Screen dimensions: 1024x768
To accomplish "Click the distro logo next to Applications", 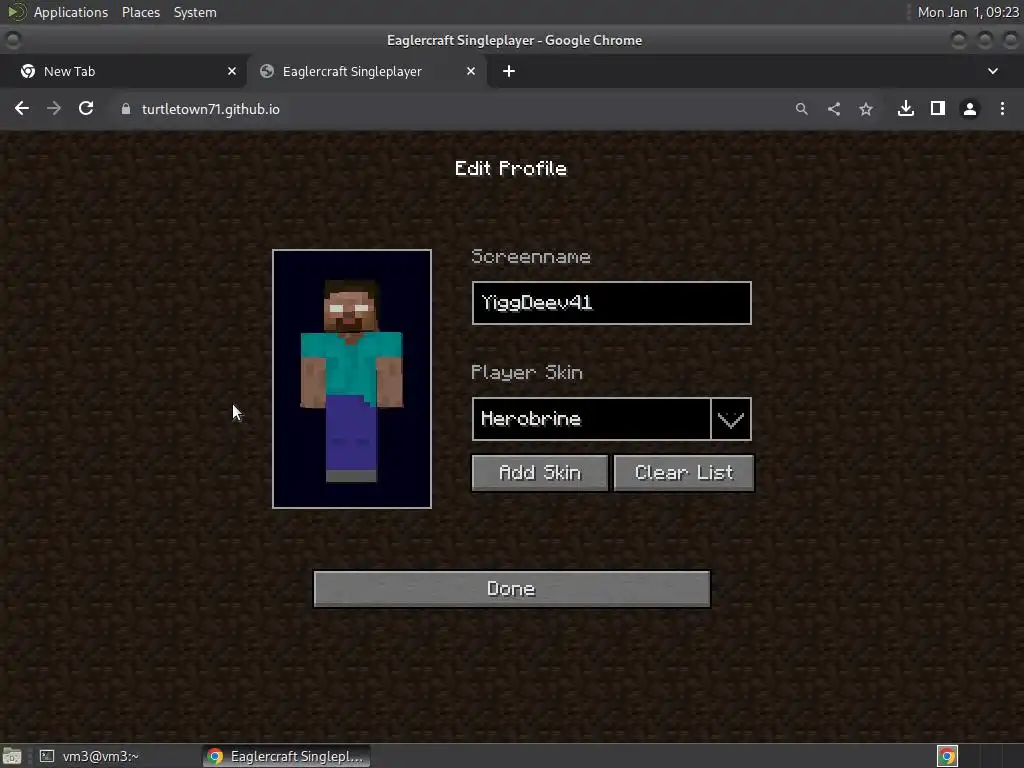I will tap(16, 12).
